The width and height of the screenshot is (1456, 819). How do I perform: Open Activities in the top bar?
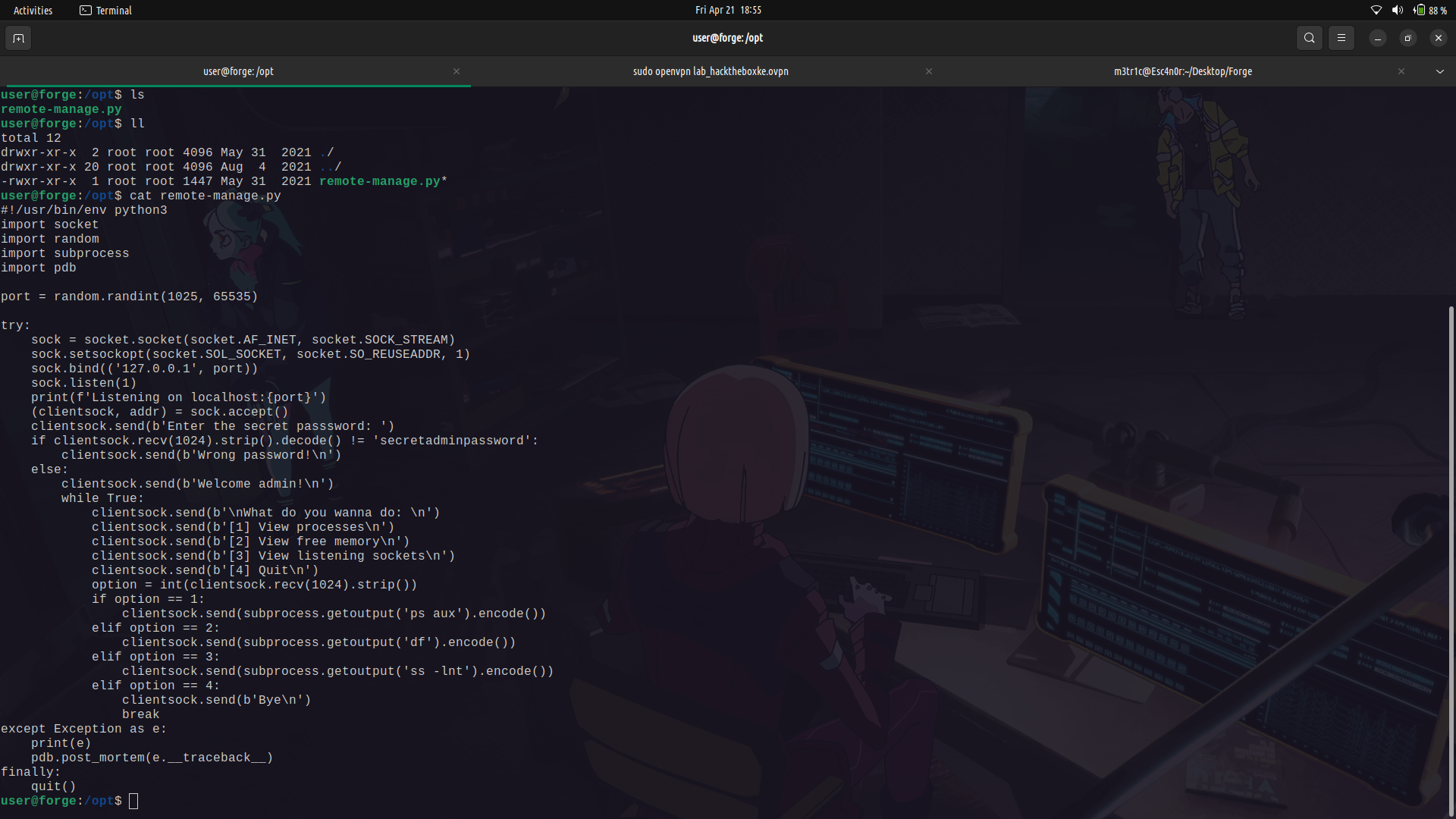pos(33,10)
